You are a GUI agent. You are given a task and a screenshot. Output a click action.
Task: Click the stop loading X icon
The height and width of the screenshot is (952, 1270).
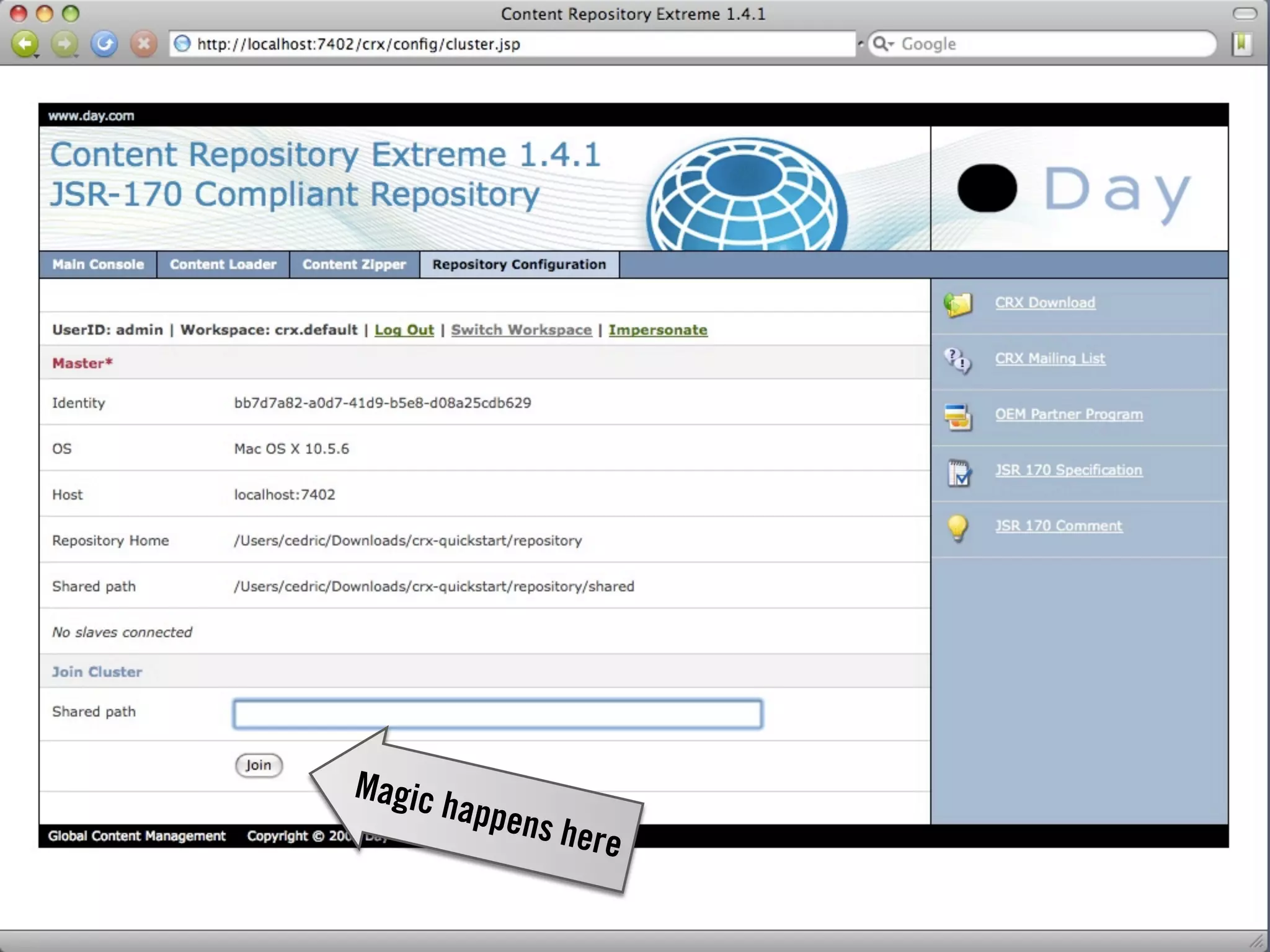pos(143,44)
